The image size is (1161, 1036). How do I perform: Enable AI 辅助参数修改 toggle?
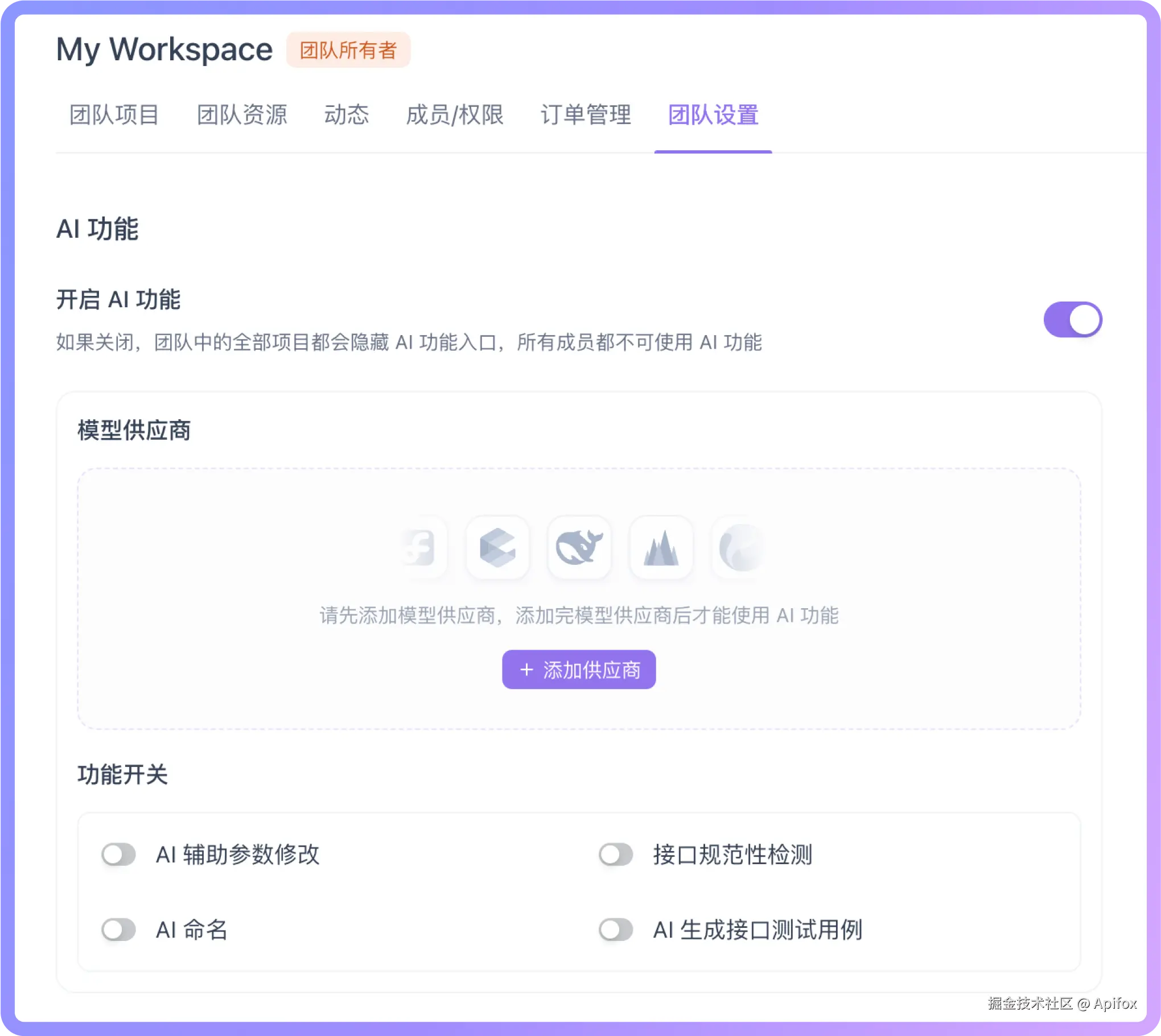(x=119, y=855)
